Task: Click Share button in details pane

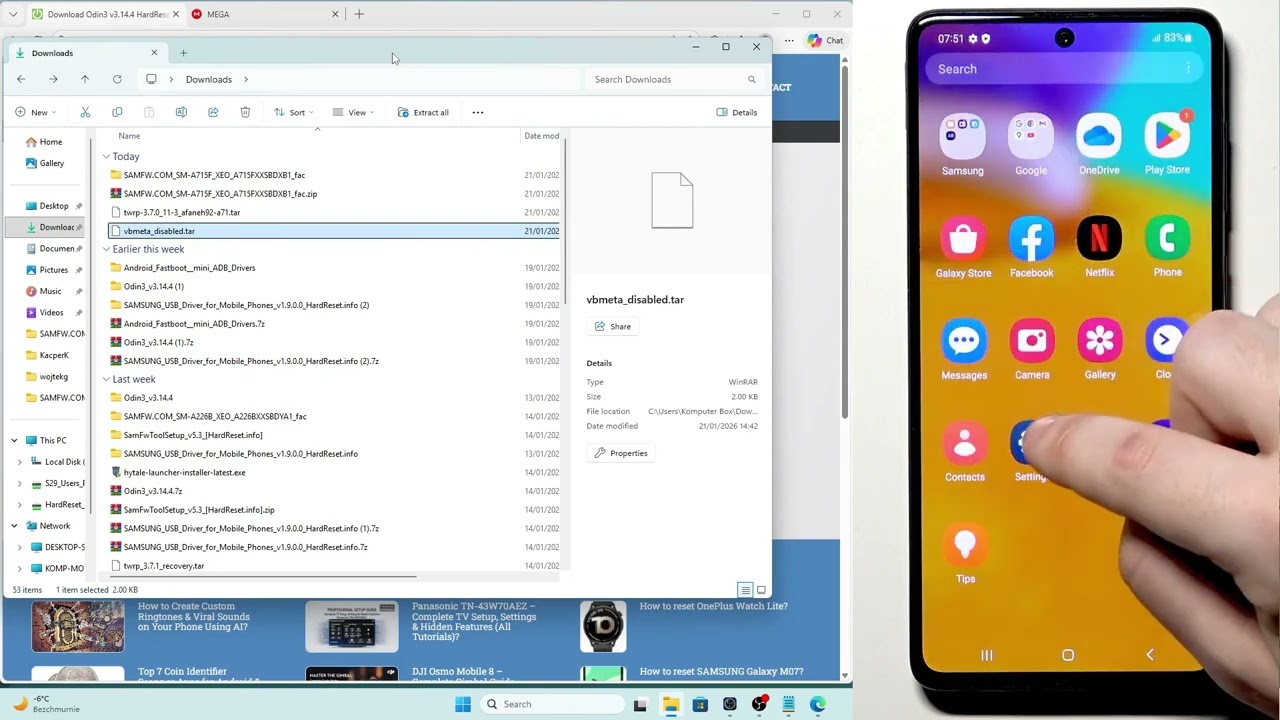Action: (x=613, y=326)
